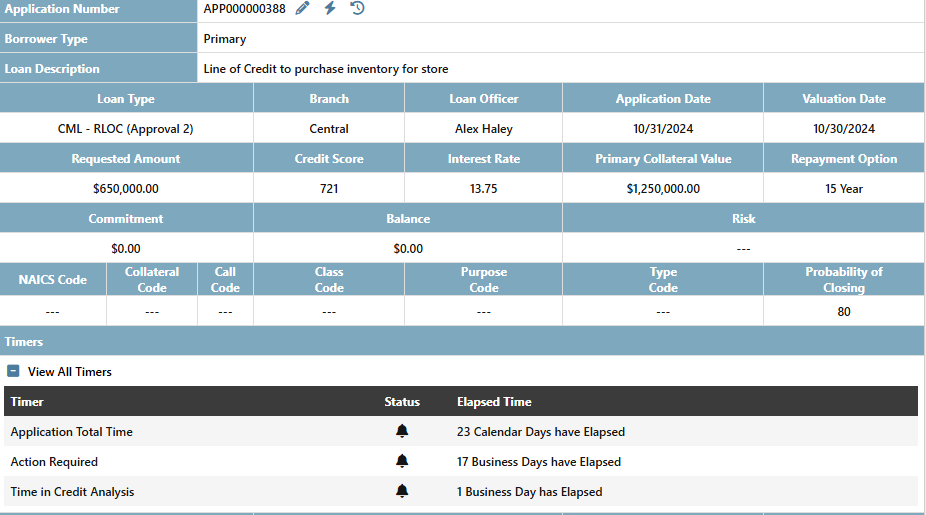
Task: Select the application number APP000000388 text
Action: coord(244,9)
